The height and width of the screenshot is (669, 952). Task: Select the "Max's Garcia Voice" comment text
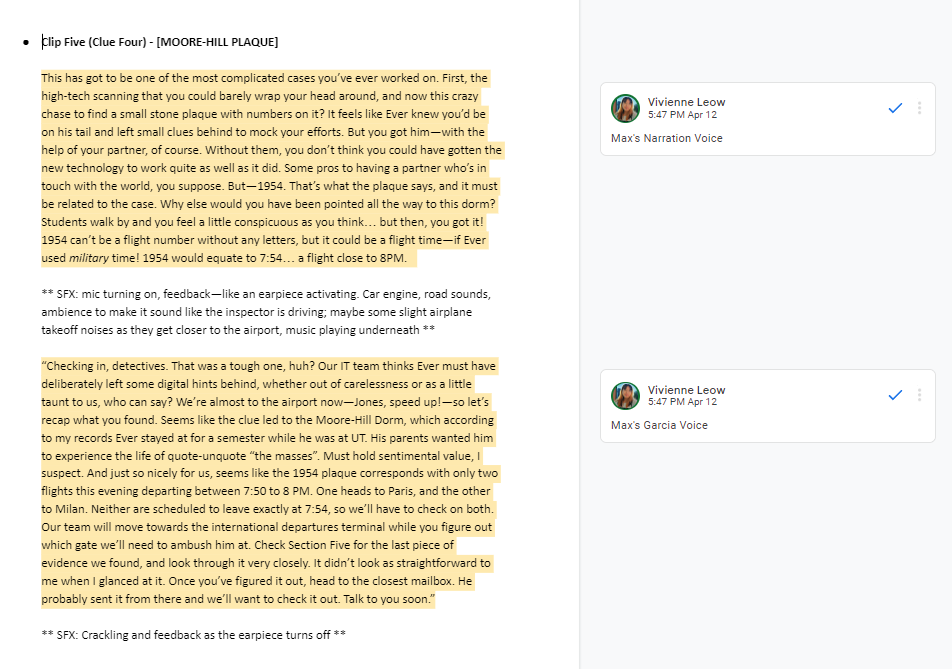tap(659, 425)
